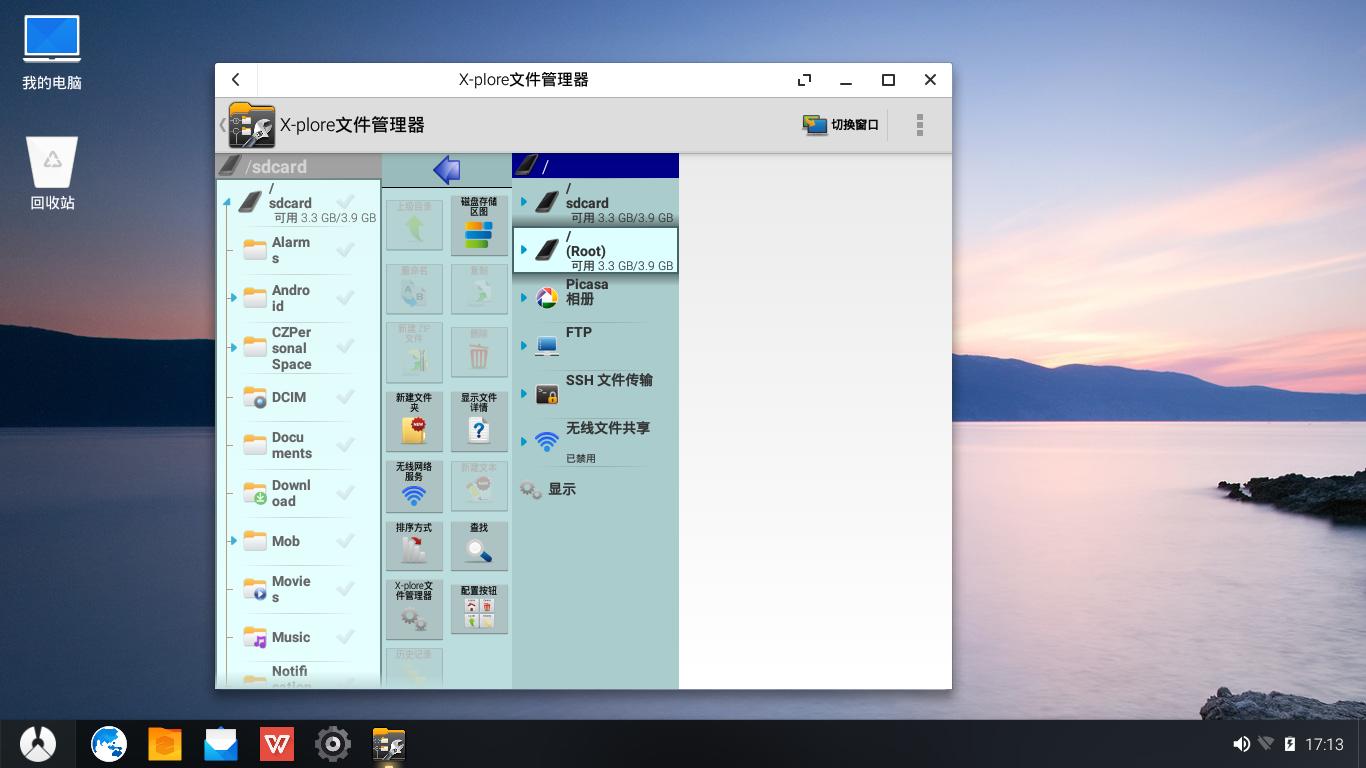Click the volume speaker tray icon

point(1241,744)
